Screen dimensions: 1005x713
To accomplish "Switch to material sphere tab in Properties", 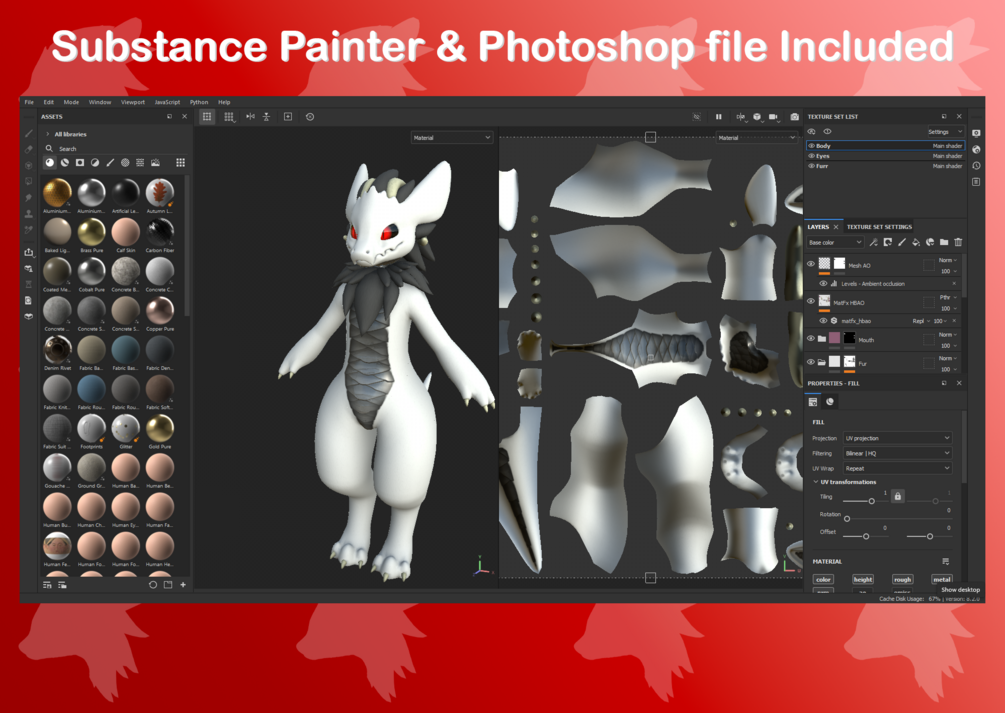I will [x=830, y=402].
